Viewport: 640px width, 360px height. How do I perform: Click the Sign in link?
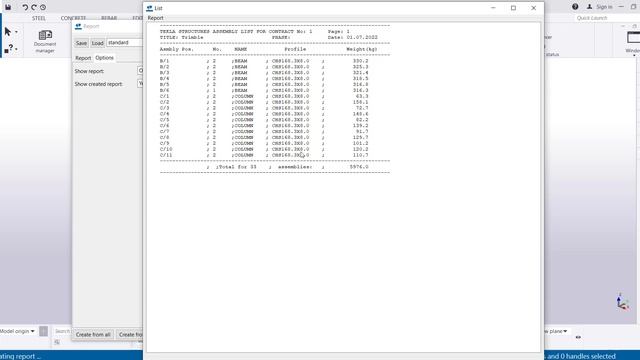604,7
